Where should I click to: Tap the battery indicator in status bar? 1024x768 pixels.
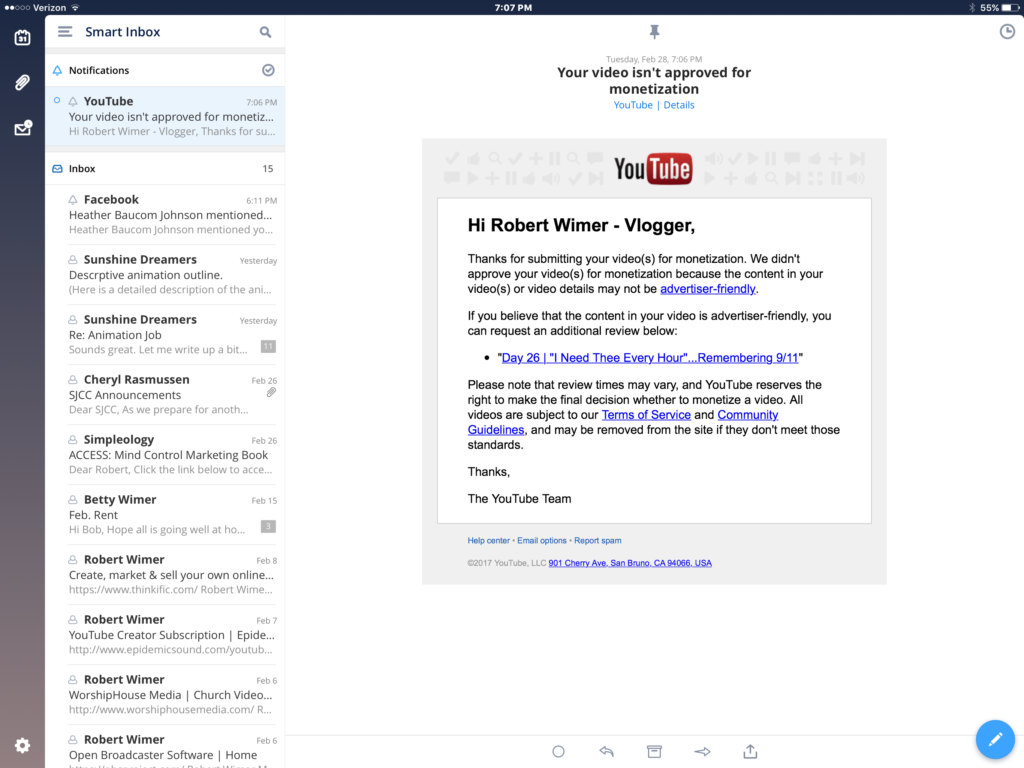point(1010,8)
